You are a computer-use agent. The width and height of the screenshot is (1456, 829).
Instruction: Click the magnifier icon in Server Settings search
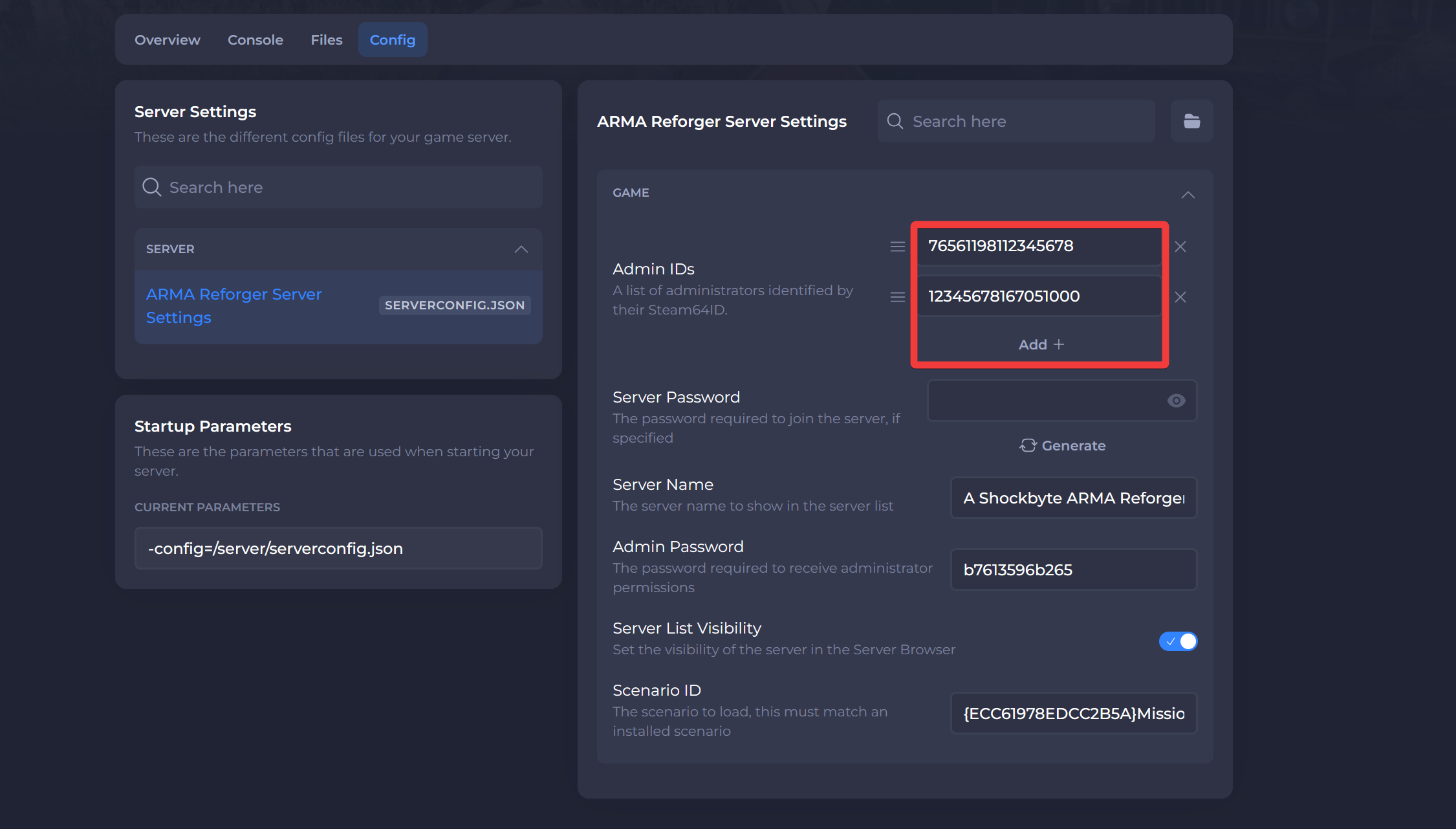tap(151, 187)
